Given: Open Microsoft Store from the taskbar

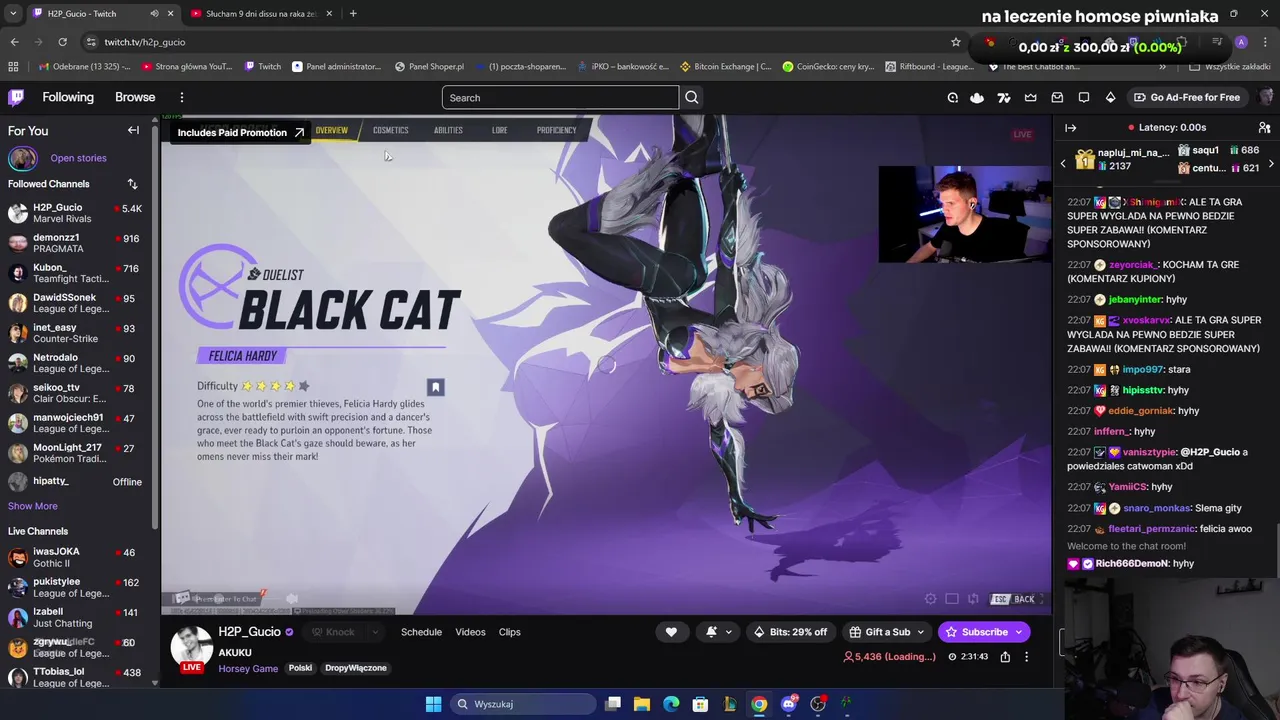Looking at the screenshot, I should point(700,704).
